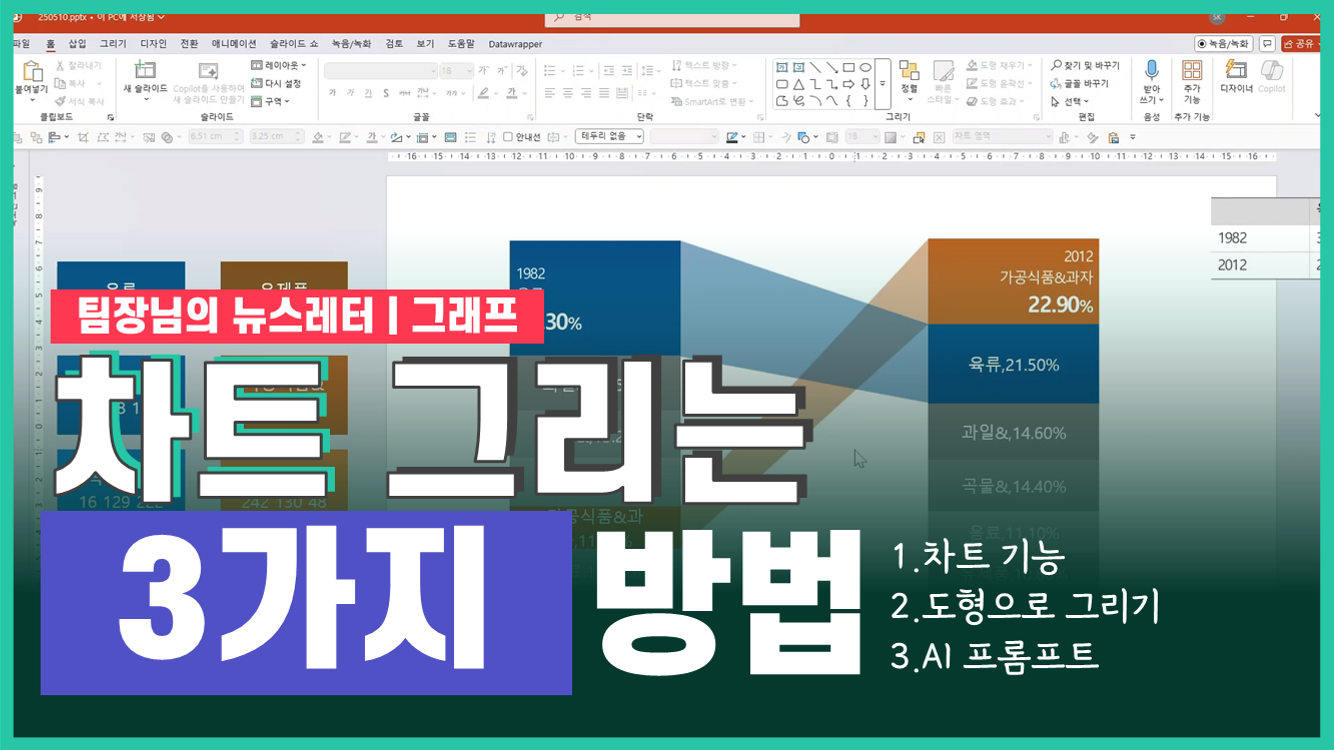
Task: Click the 붙여넣기 (Paste) icon
Action: pos(32,72)
